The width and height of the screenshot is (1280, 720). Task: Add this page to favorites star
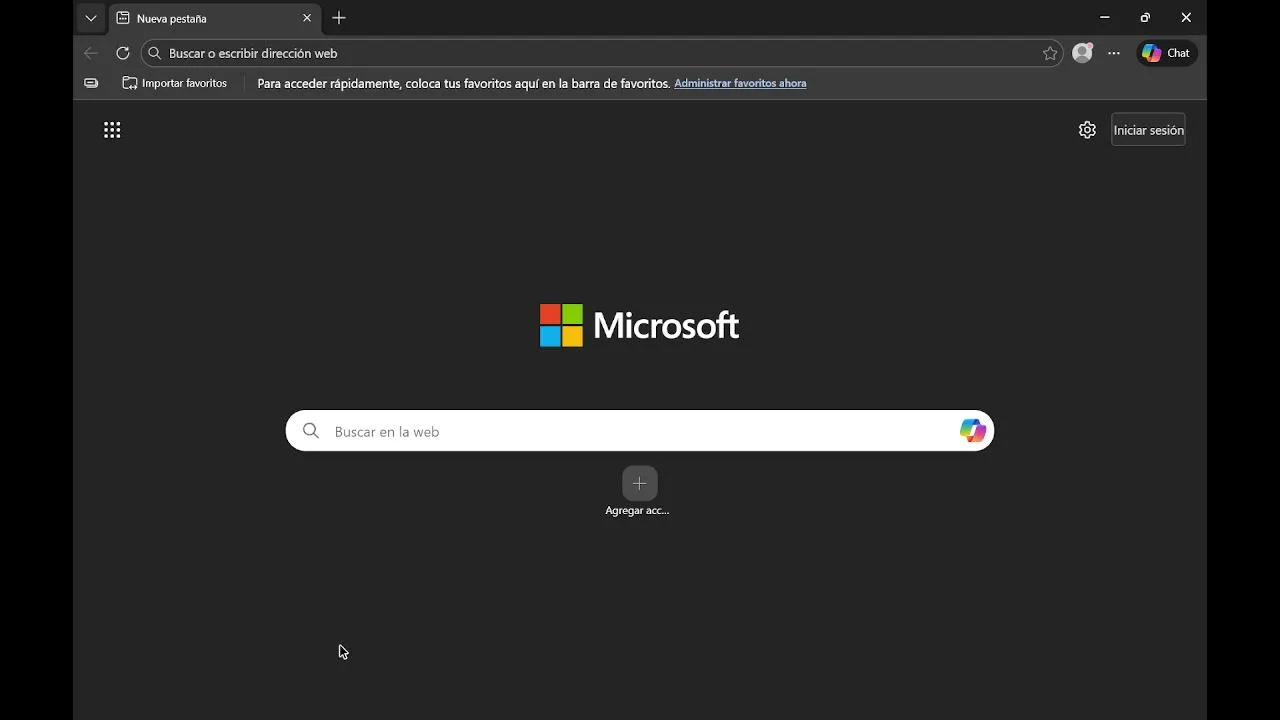[x=1050, y=53]
